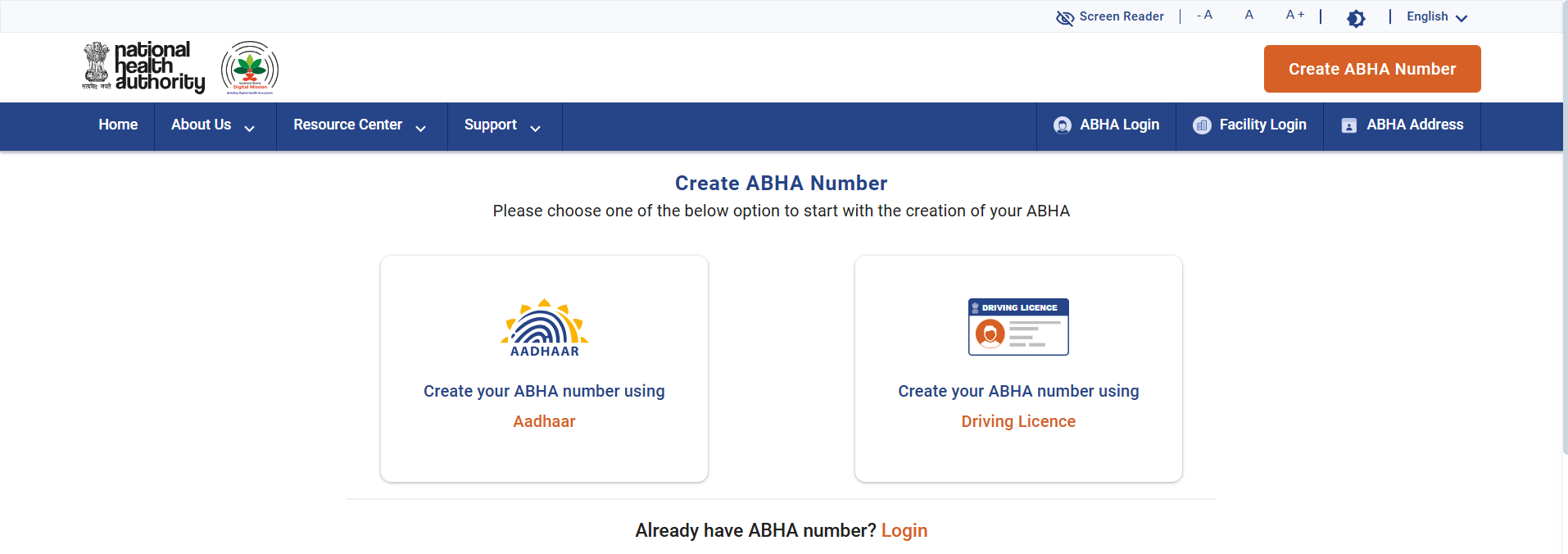Expand the Support menu chevron
The image size is (1568, 554).
(536, 128)
